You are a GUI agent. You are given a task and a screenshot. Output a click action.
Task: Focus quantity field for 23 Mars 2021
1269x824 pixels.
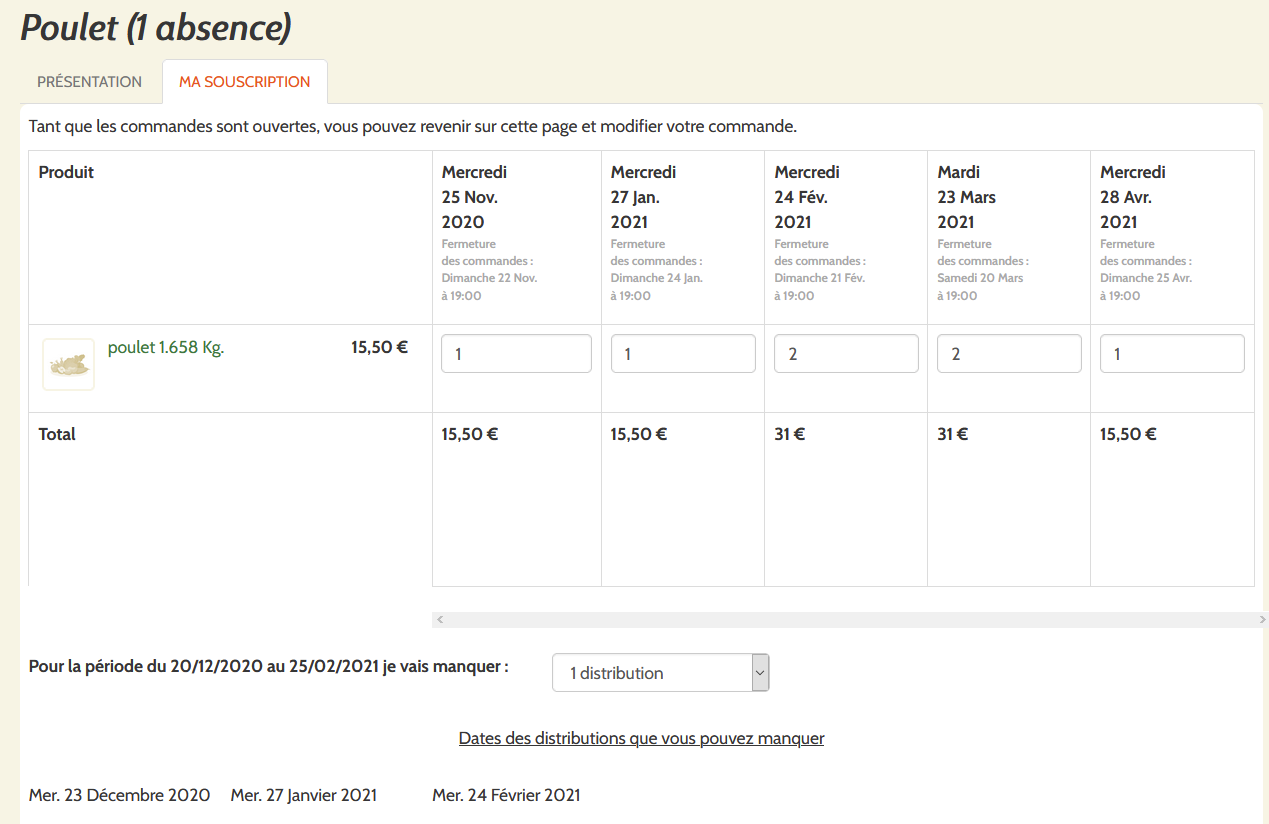tap(1009, 354)
